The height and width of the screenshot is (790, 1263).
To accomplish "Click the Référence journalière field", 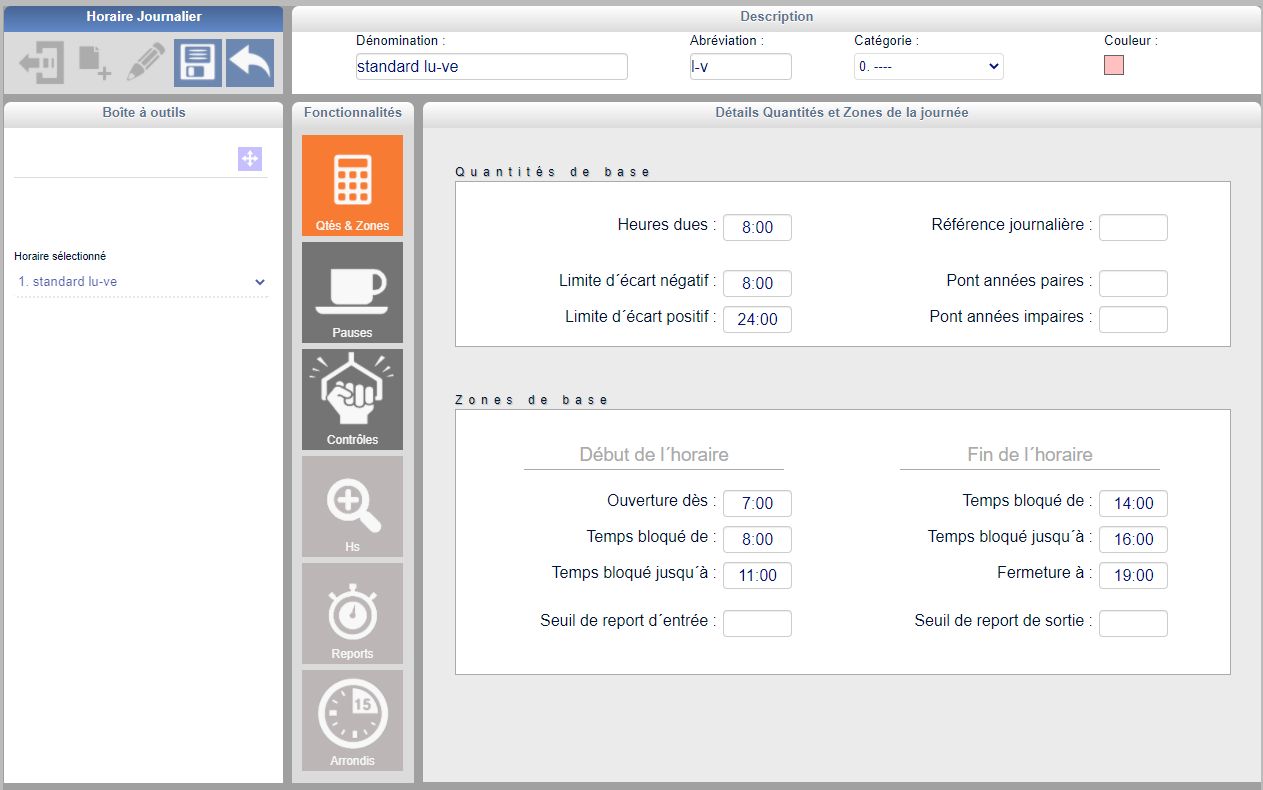I will (1133, 227).
